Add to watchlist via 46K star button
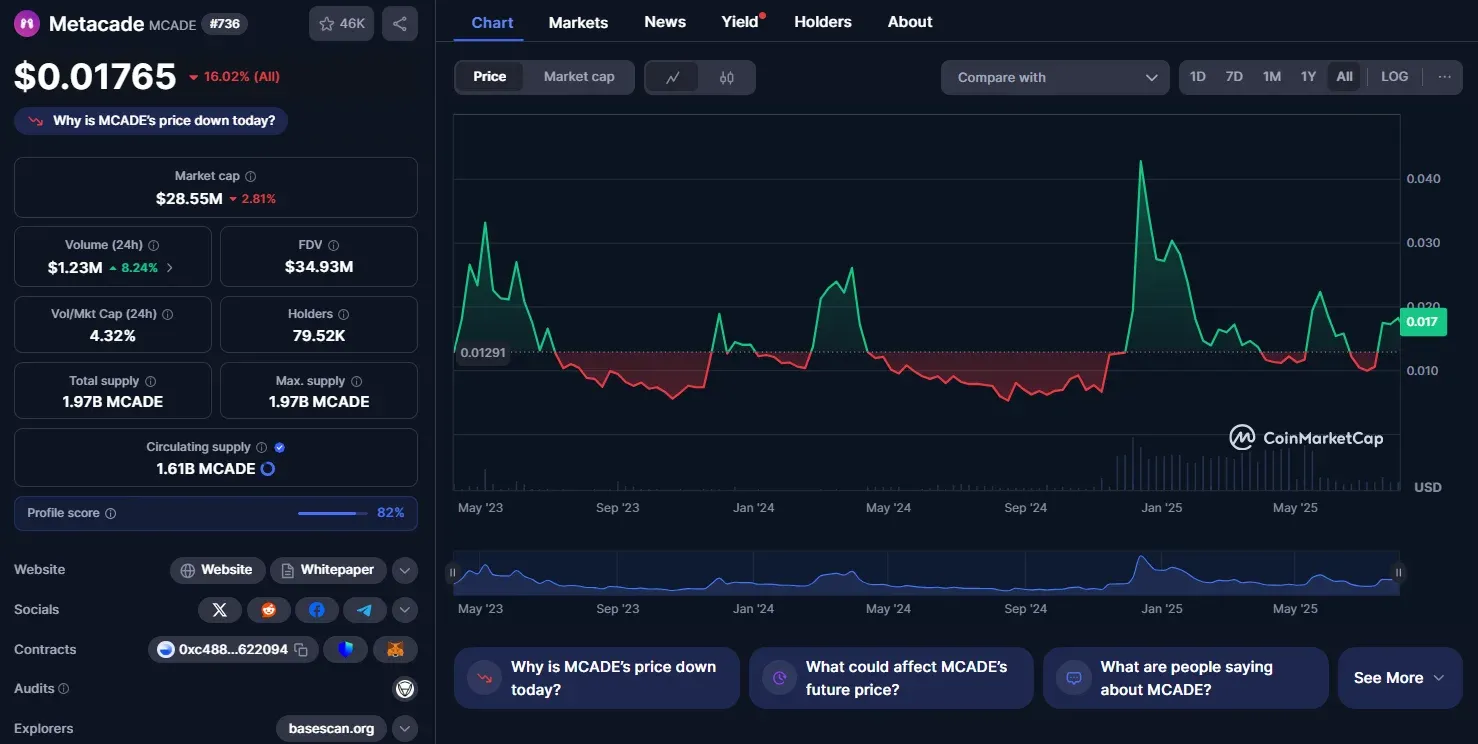1478x744 pixels. [341, 24]
